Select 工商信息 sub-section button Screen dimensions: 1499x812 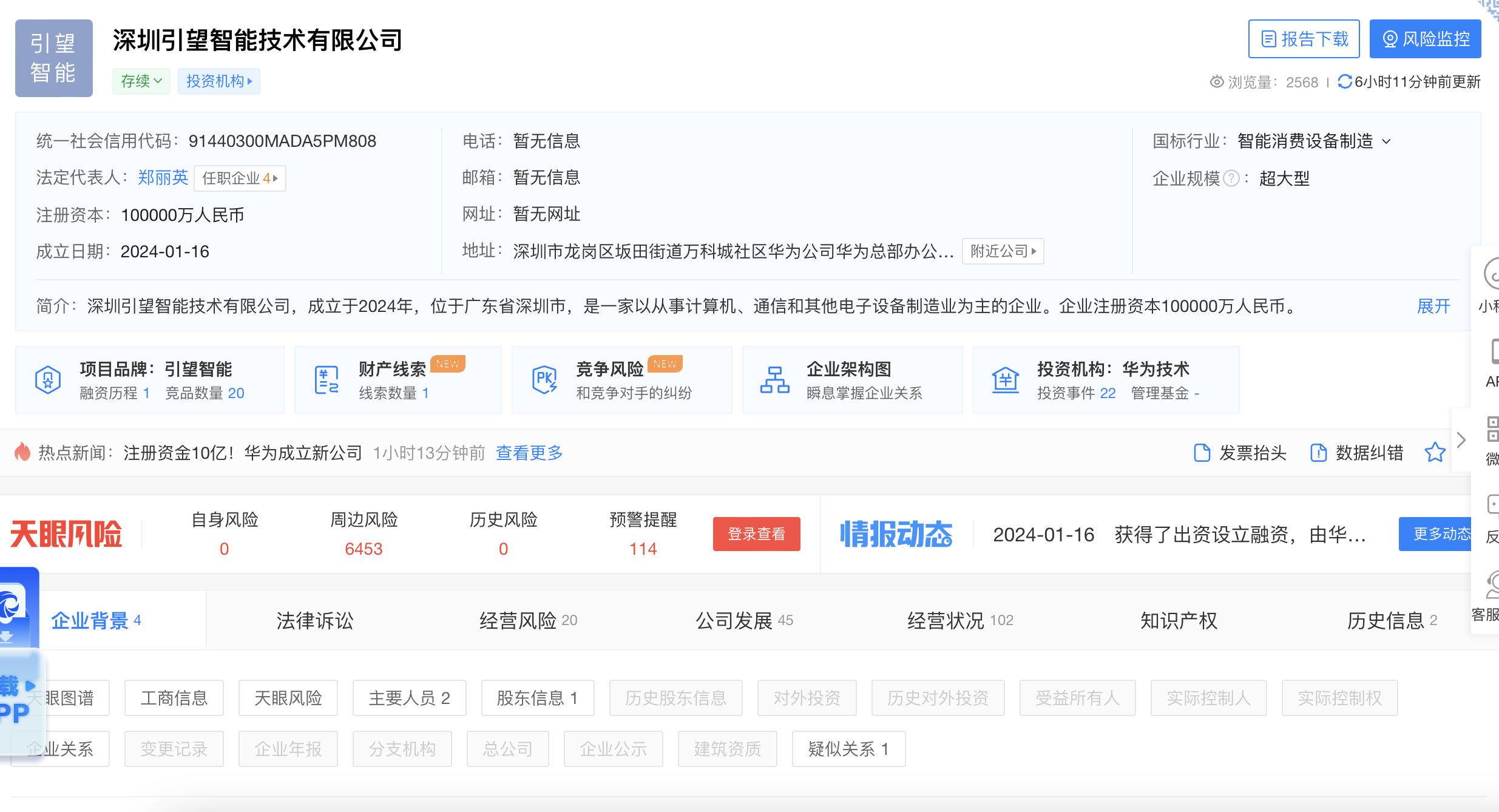(174, 698)
